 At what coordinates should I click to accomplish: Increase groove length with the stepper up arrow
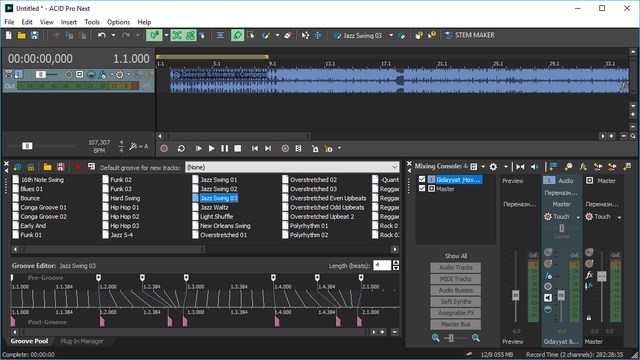point(396,263)
